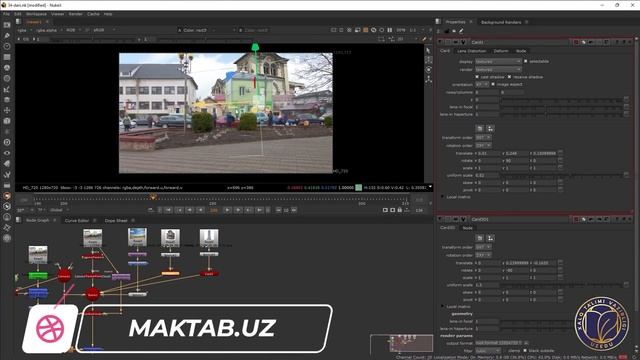This screenshot has height=360, width=640.
Task: Open the display dropdown in Card1
Action: (498, 61)
